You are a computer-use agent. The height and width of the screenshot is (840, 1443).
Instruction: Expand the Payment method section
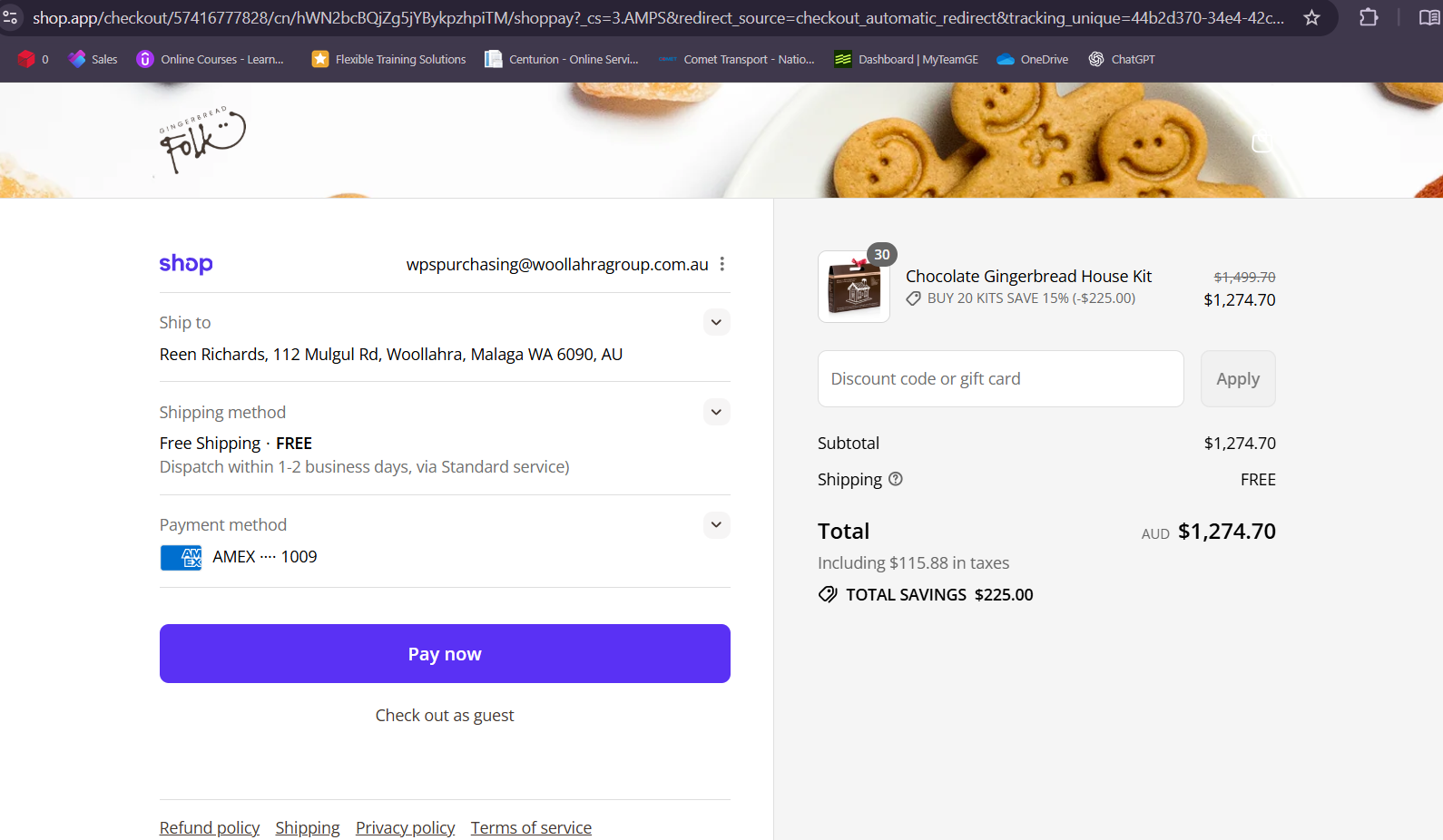pyautogui.click(x=716, y=524)
